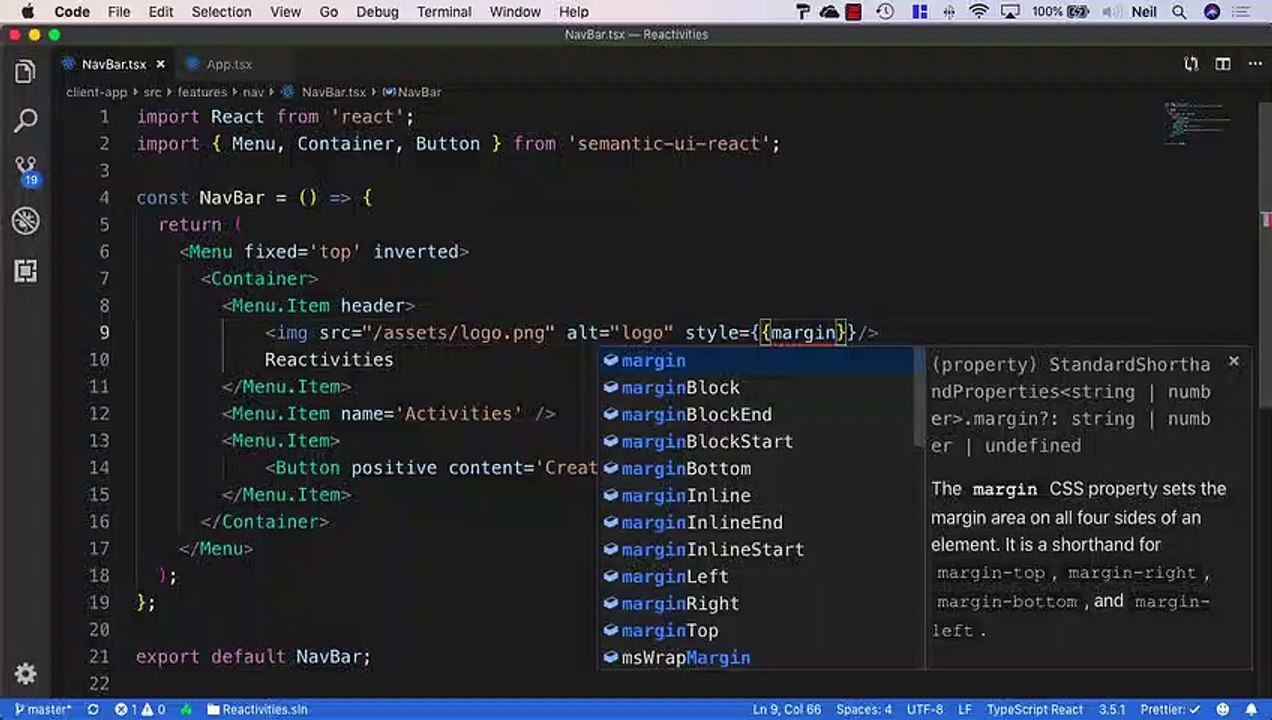
Task: Open the Help menu
Action: (573, 12)
